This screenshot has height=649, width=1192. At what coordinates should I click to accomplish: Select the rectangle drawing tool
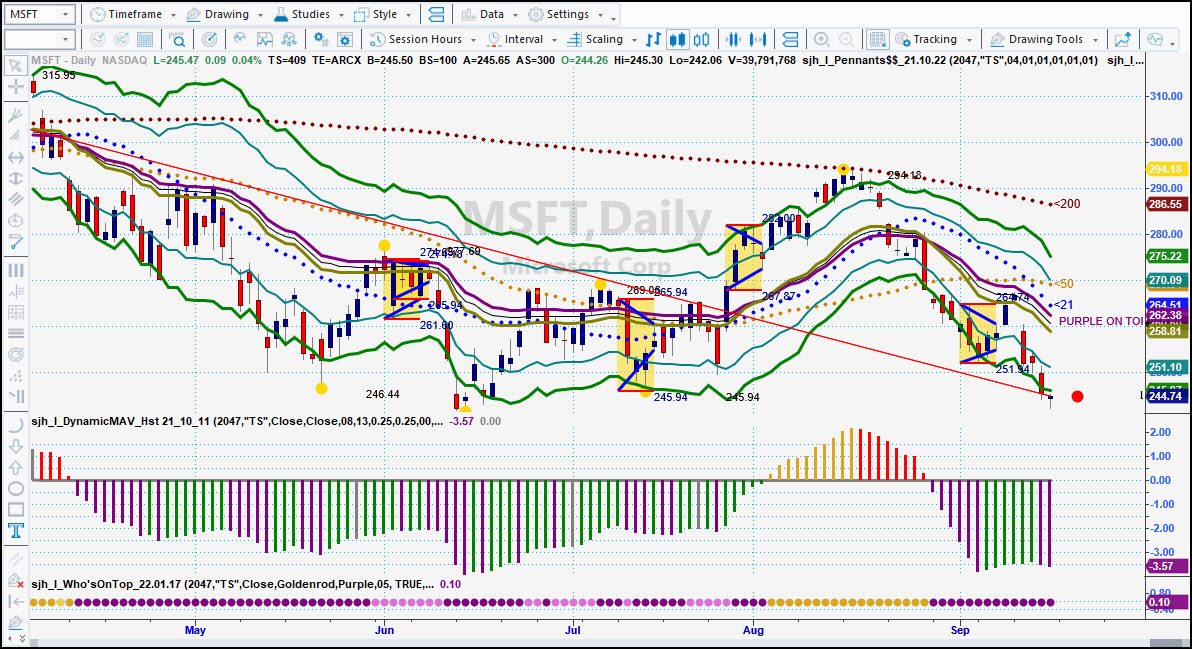click(x=15, y=509)
